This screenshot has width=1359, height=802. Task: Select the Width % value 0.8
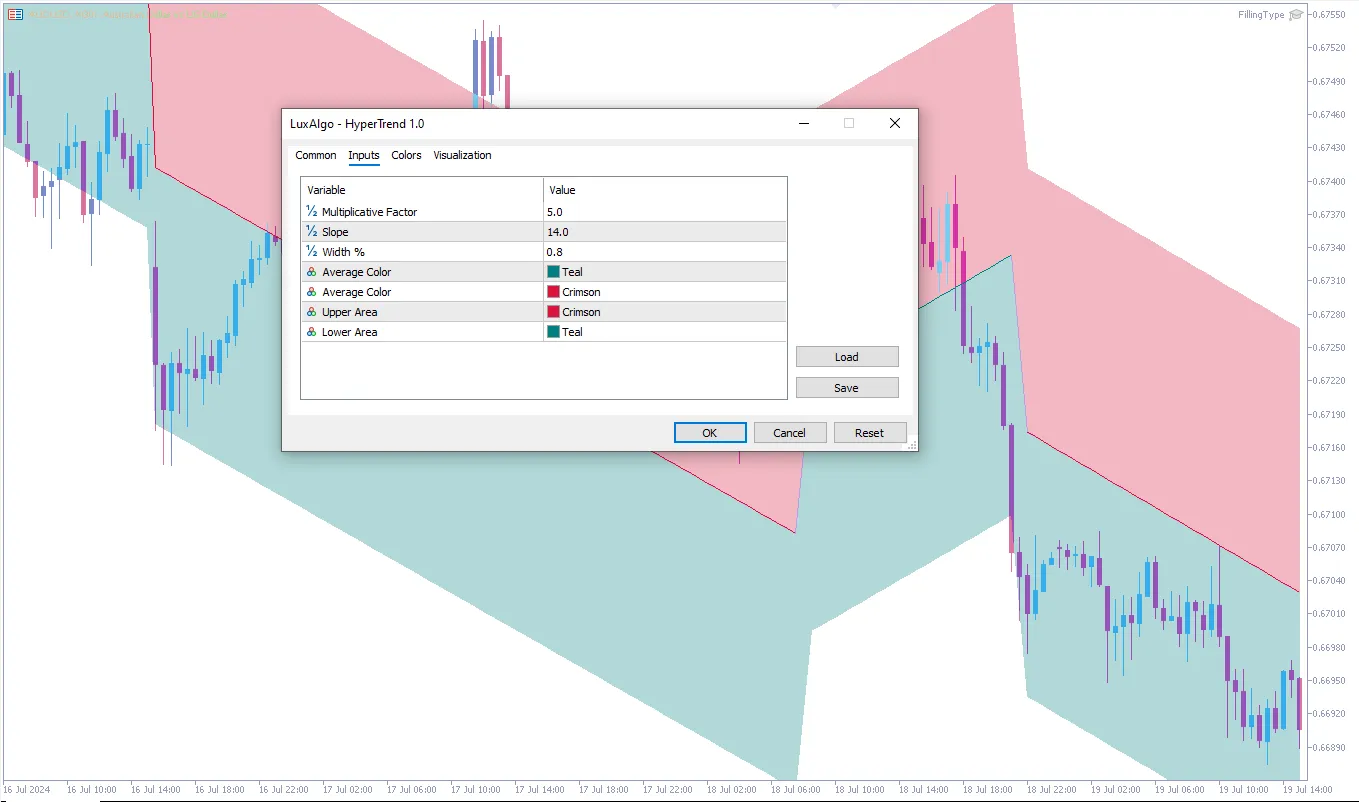tap(555, 252)
